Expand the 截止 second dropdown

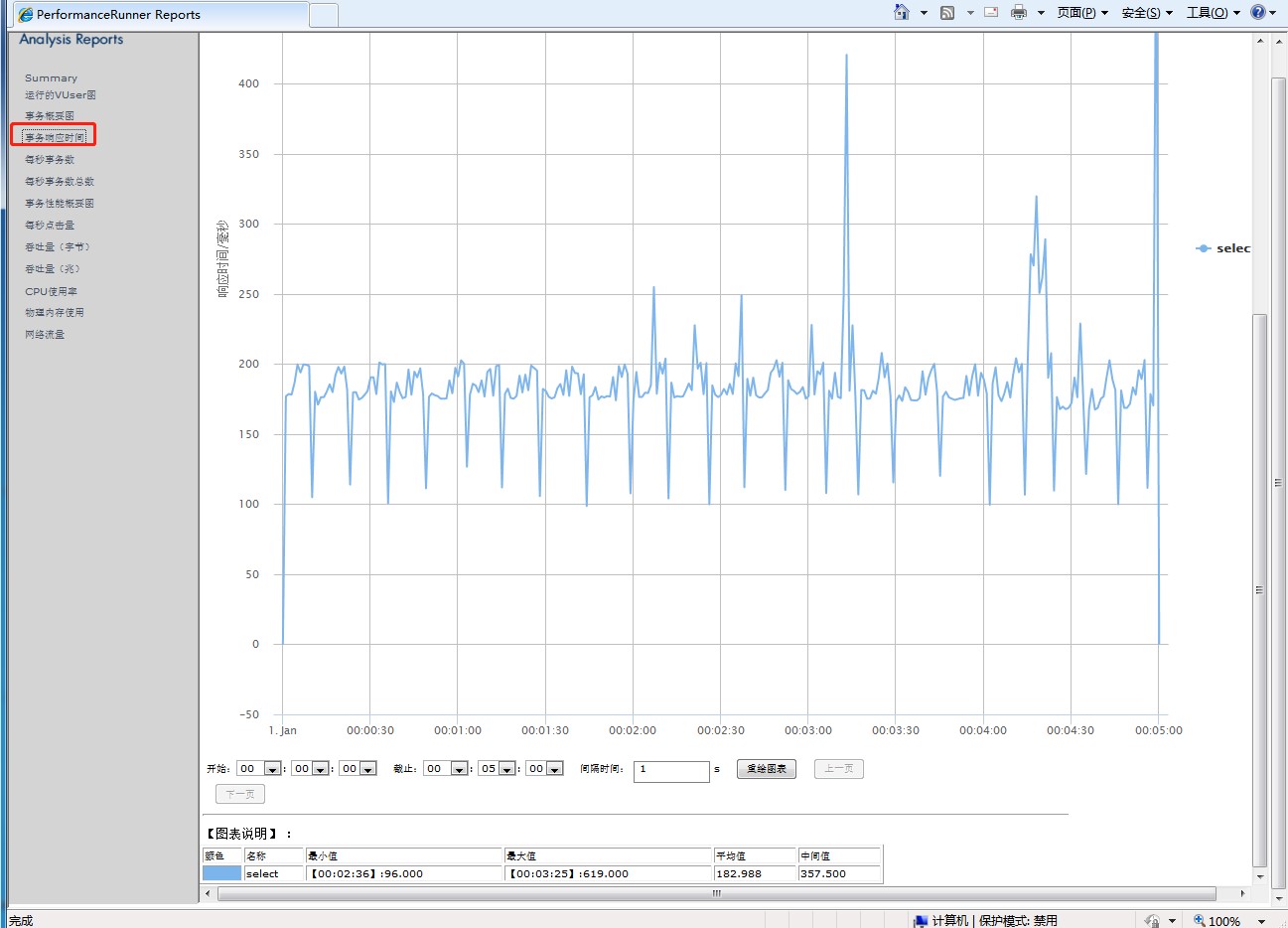pos(554,769)
